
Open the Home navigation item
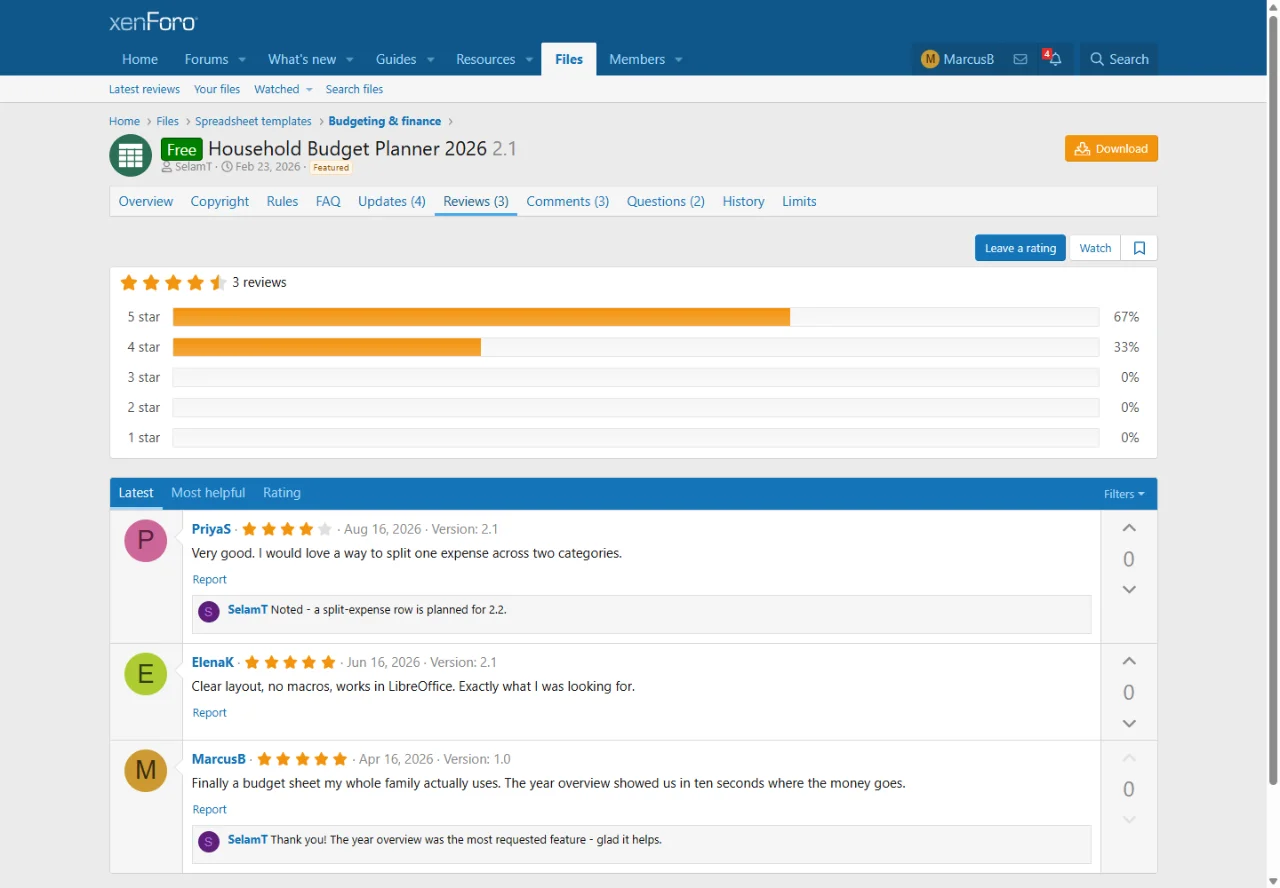coord(140,59)
